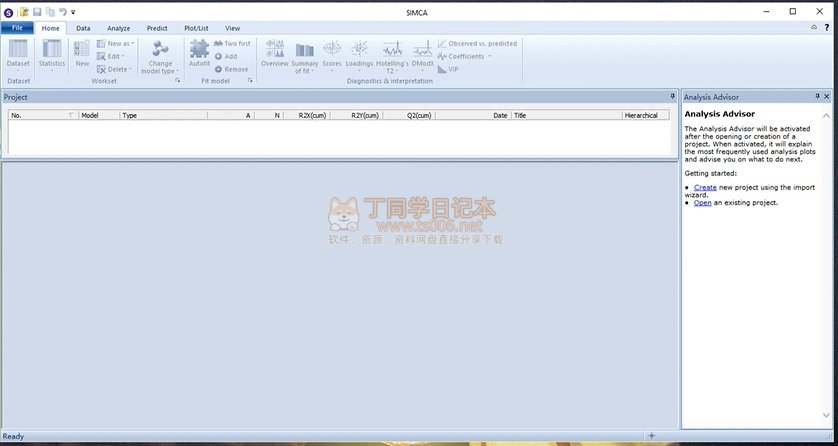Click the Statistics ribbon icon

point(52,49)
